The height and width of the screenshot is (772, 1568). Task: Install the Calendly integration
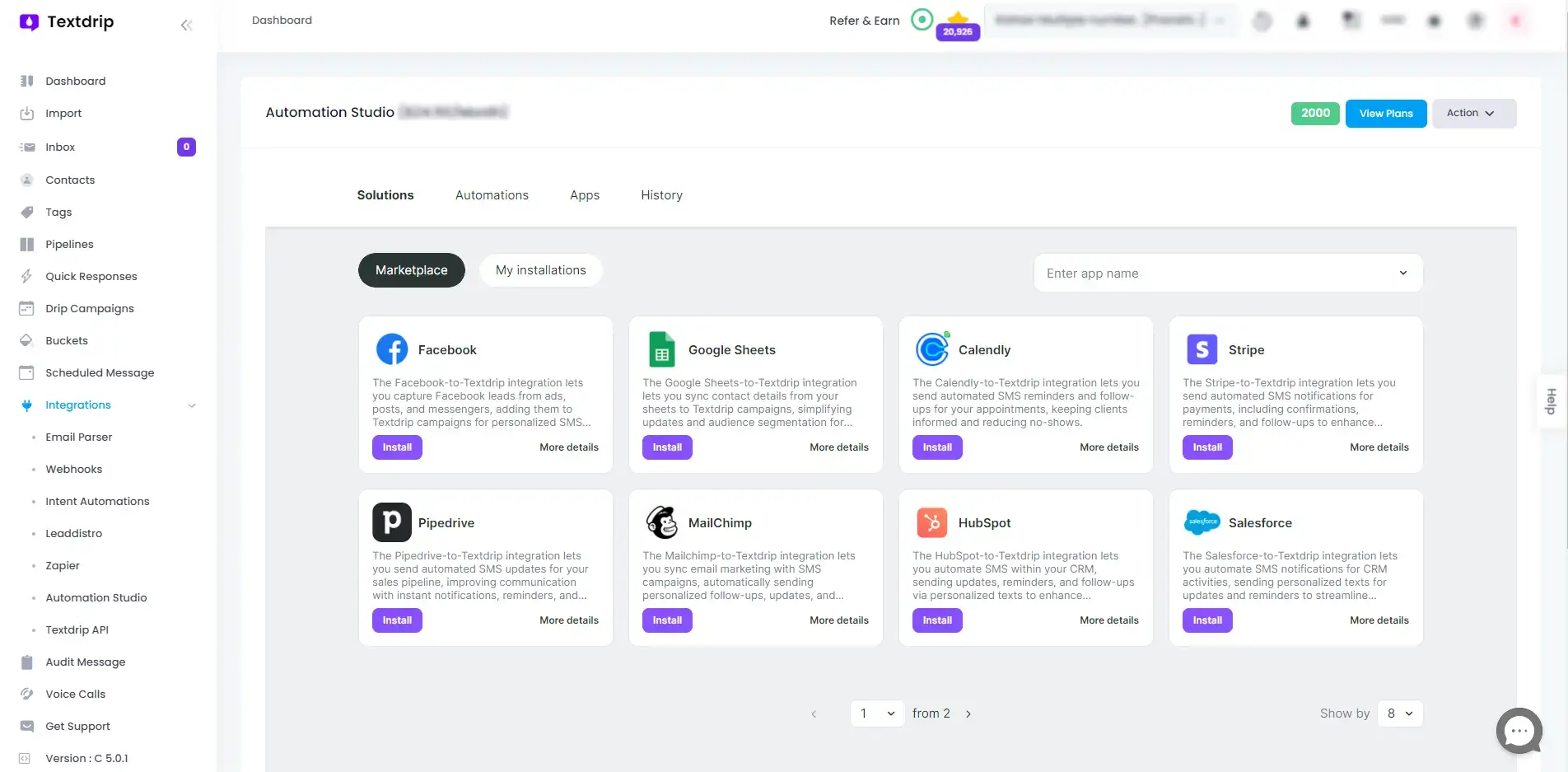[x=936, y=447]
